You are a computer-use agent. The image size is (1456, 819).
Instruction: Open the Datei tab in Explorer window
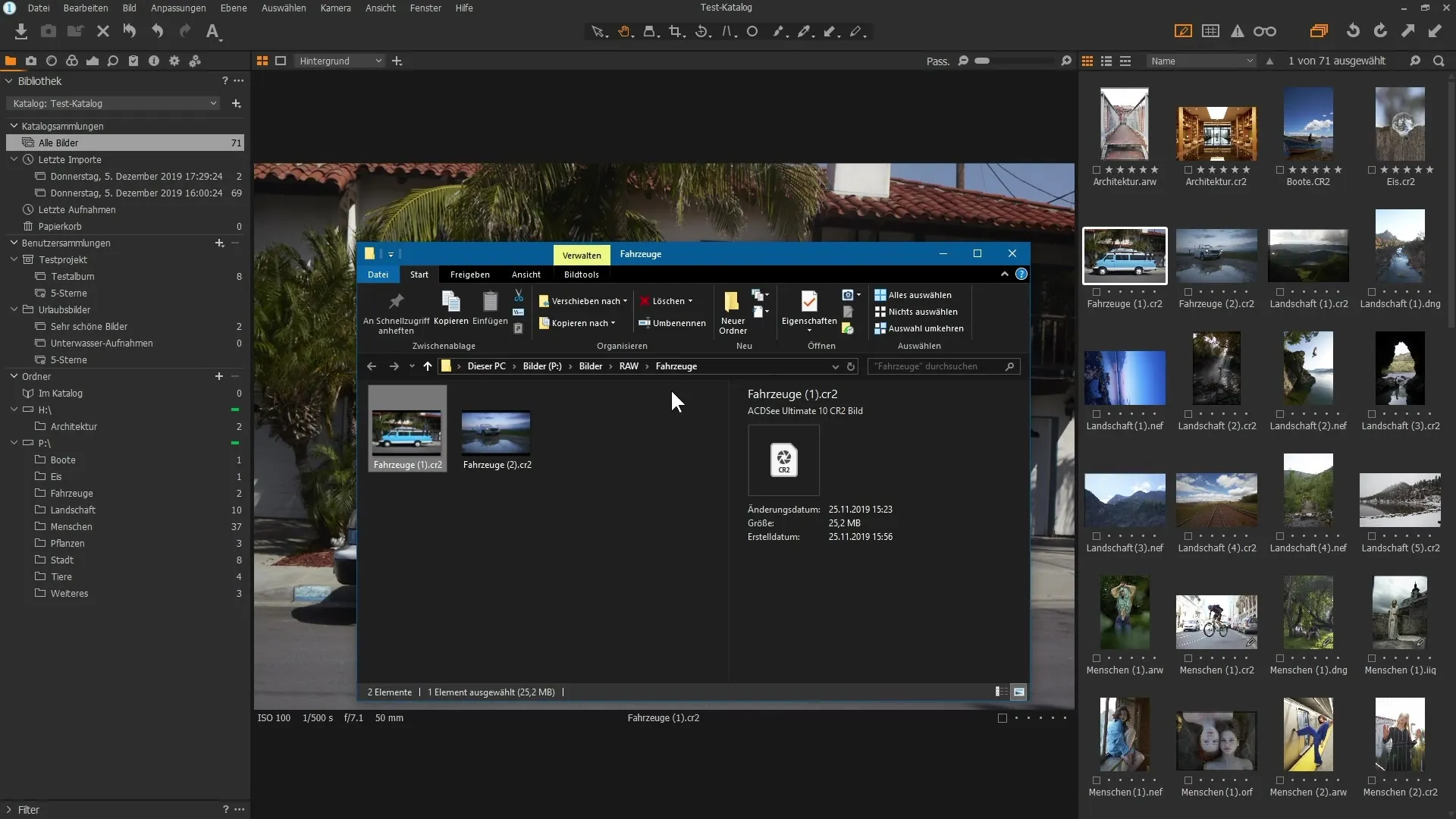coord(378,275)
